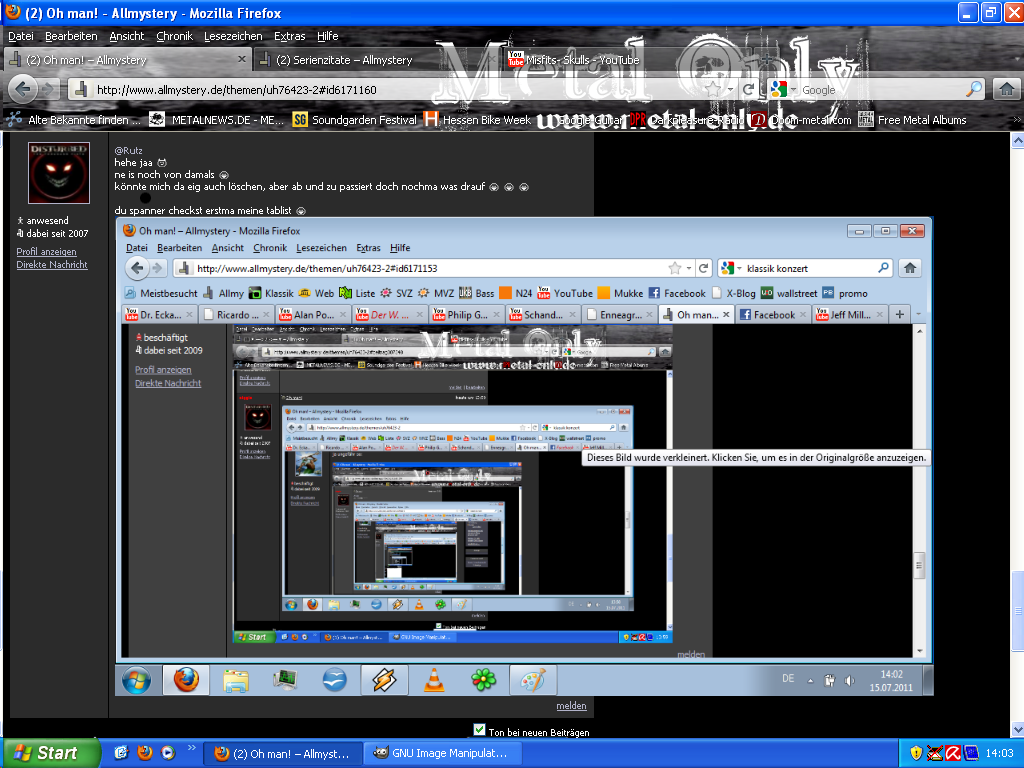Viewport: 1024px width, 768px height.
Task: Reload the current page
Action: point(749,89)
